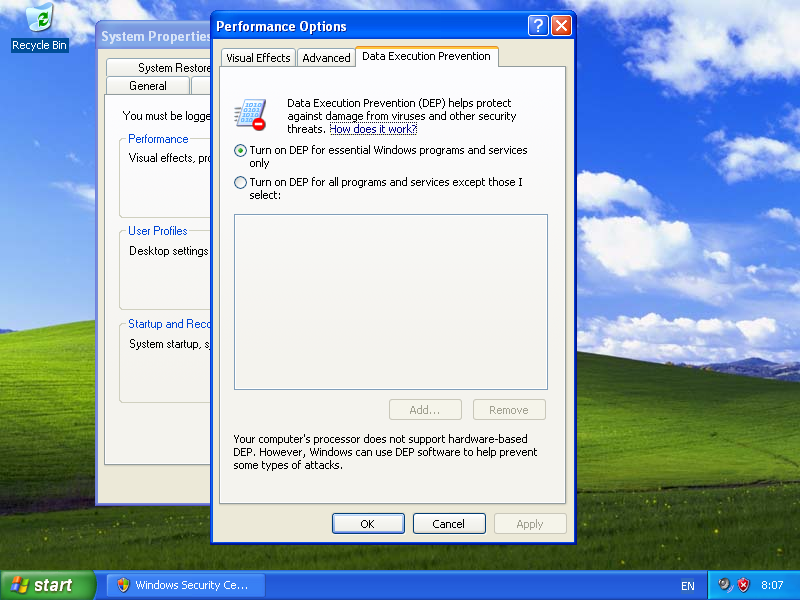Screen dimensions: 800x600
Task: Open the red security shield tray alert
Action: [743, 585]
